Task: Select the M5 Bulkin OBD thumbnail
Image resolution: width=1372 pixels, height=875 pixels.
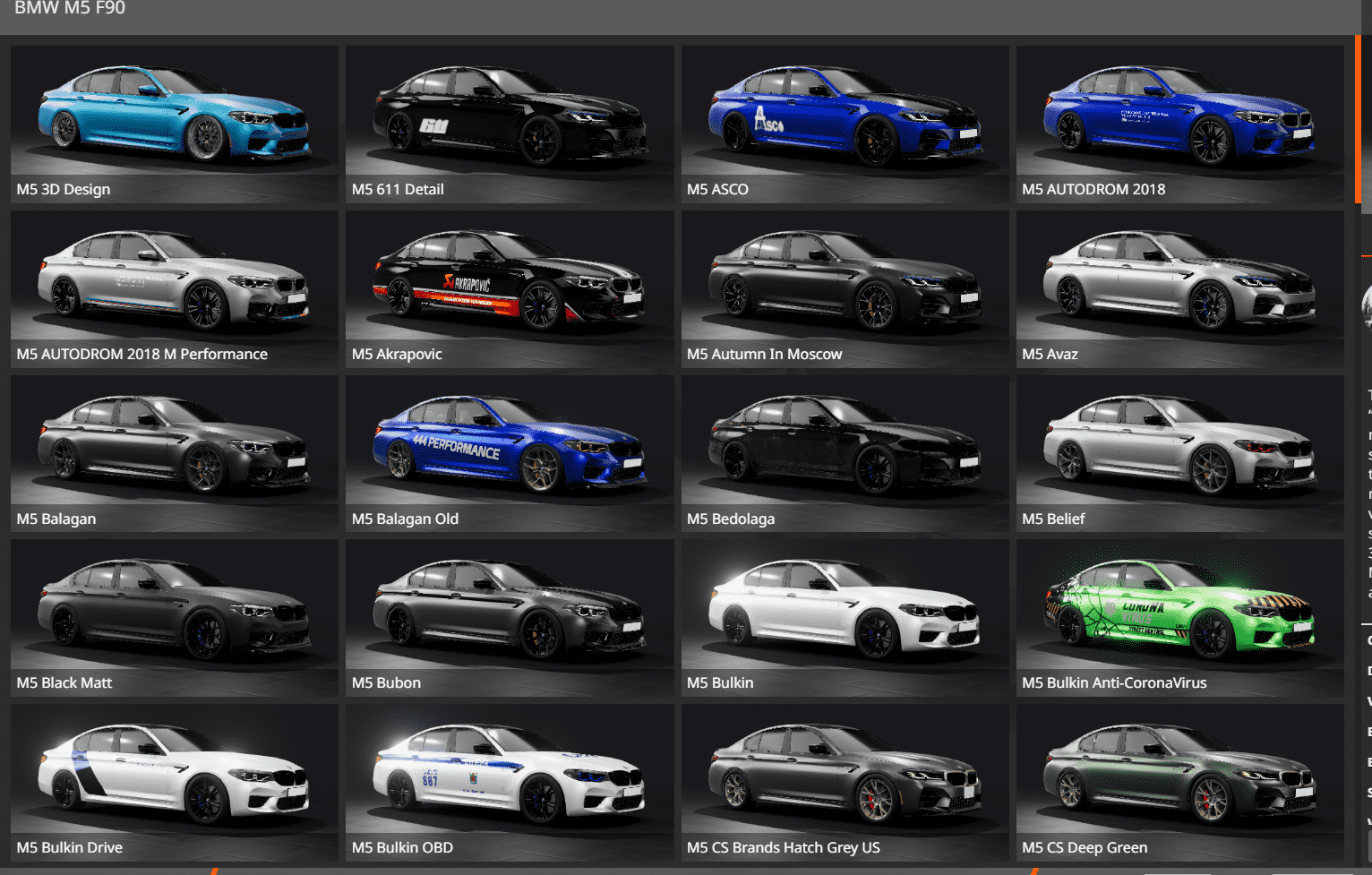Action: (x=510, y=782)
